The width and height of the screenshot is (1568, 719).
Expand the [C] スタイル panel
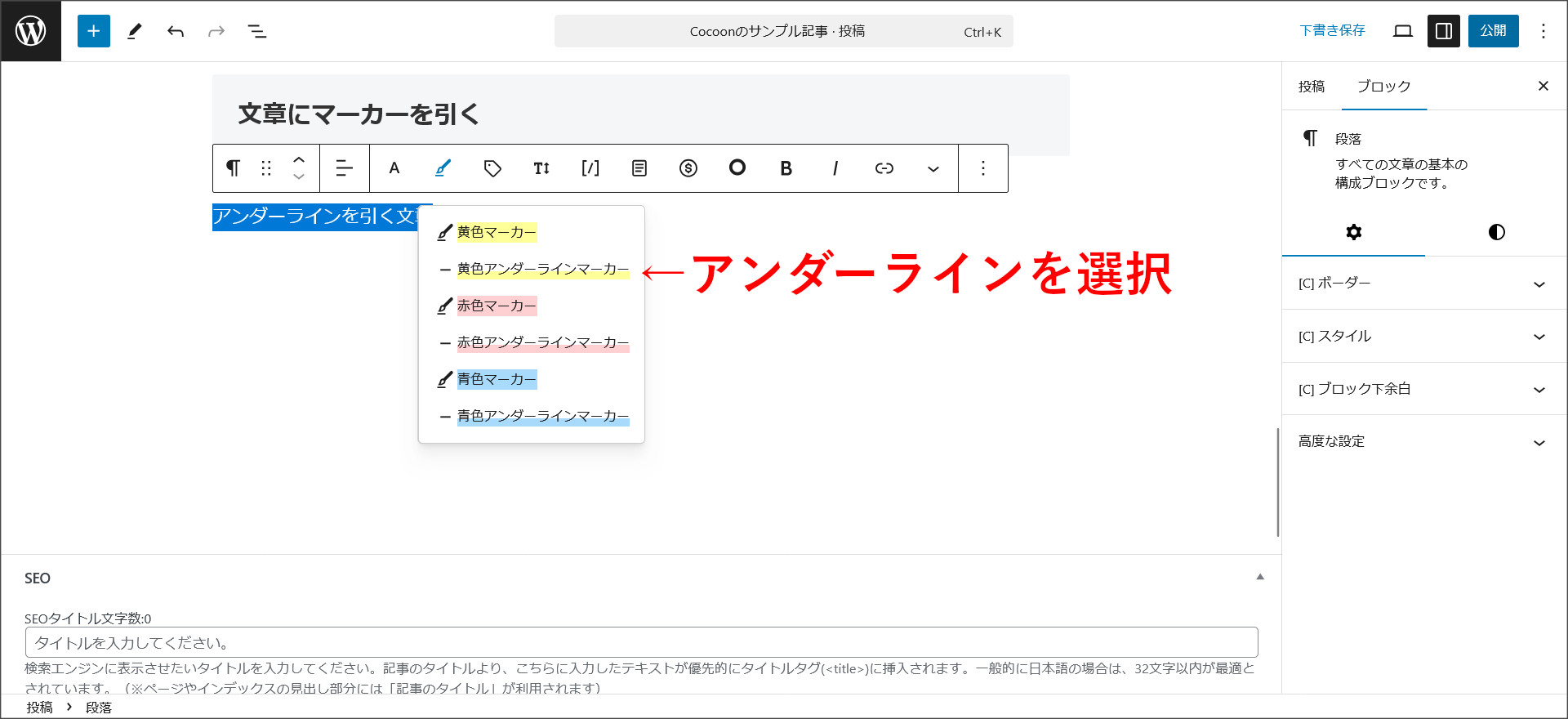point(1424,336)
